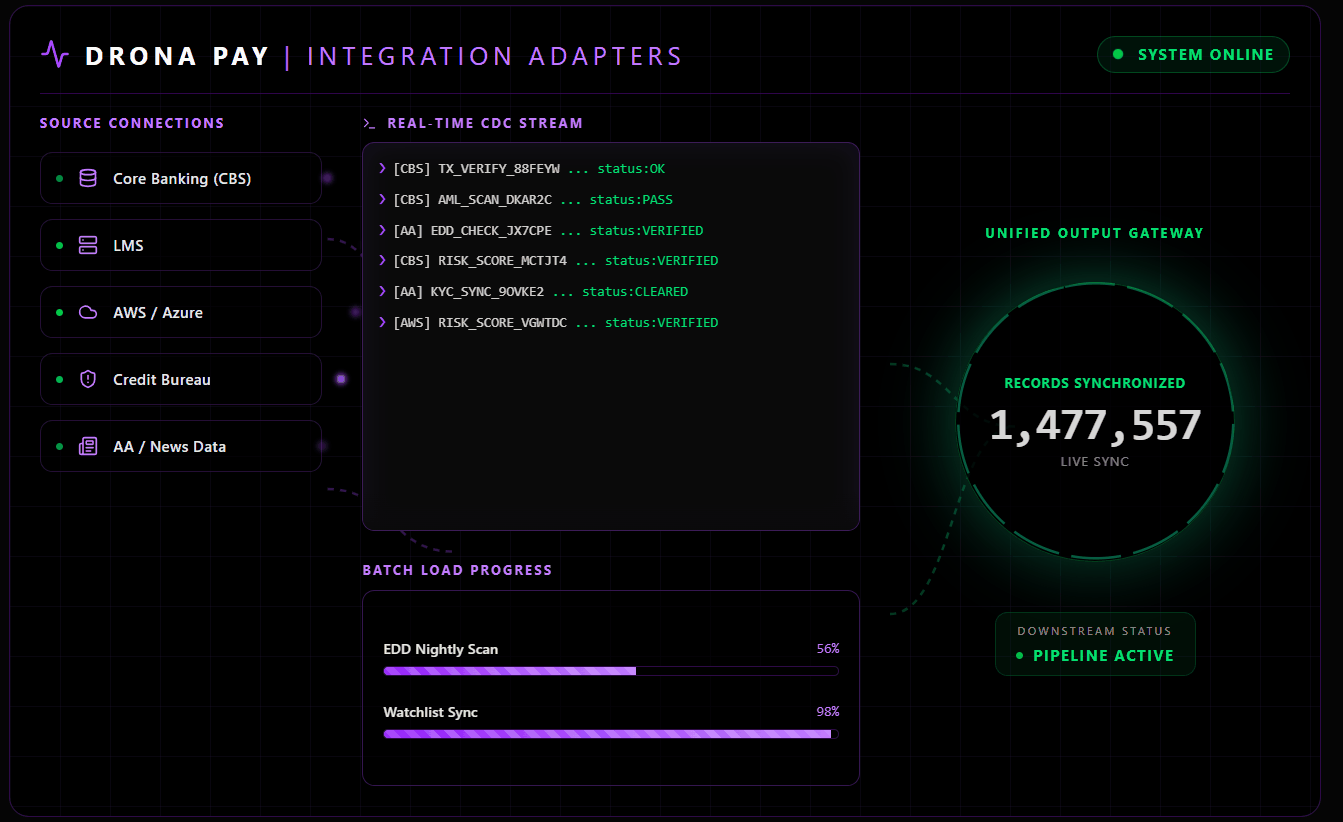Click the AA / News Data newspaper icon

88,446
